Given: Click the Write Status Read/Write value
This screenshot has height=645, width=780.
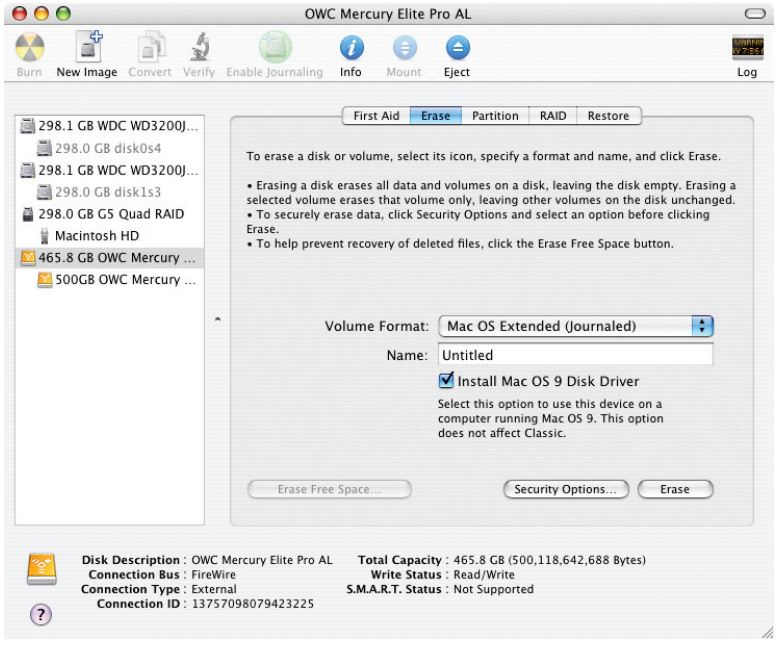Looking at the screenshot, I should click(x=484, y=574).
